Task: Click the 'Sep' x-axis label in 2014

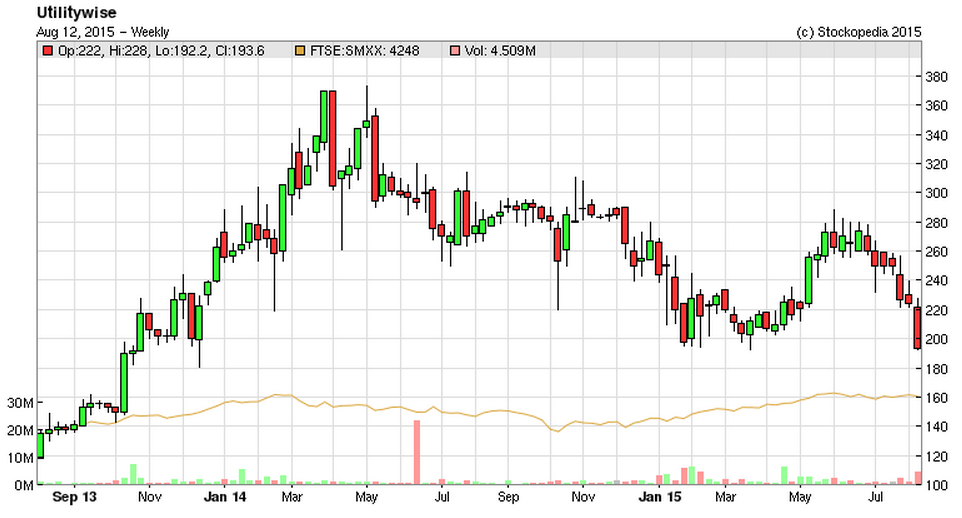Action: (x=508, y=497)
